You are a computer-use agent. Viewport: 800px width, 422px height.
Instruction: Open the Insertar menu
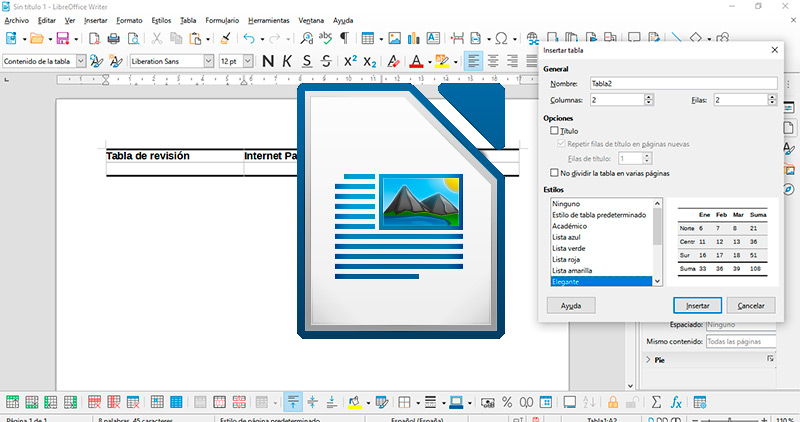coord(96,20)
